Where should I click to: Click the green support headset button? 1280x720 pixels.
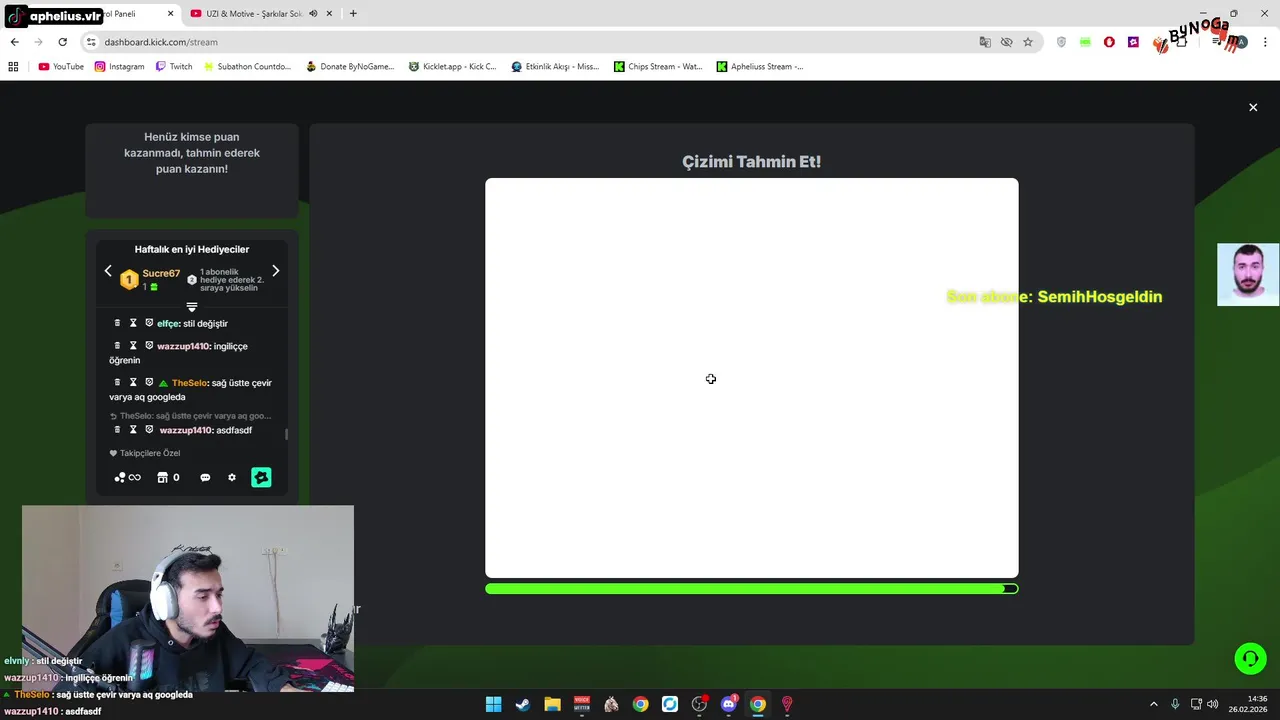click(x=1250, y=658)
